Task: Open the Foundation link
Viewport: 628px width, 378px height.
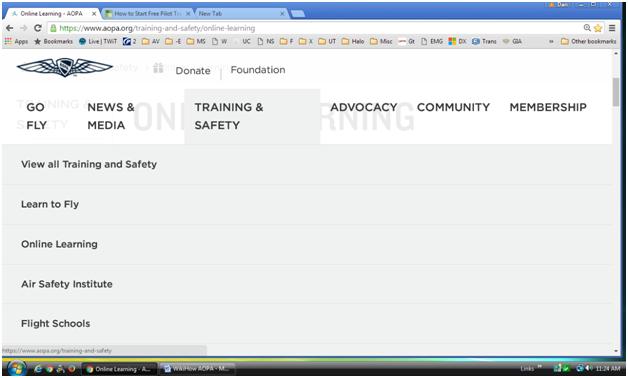Action: 258,70
